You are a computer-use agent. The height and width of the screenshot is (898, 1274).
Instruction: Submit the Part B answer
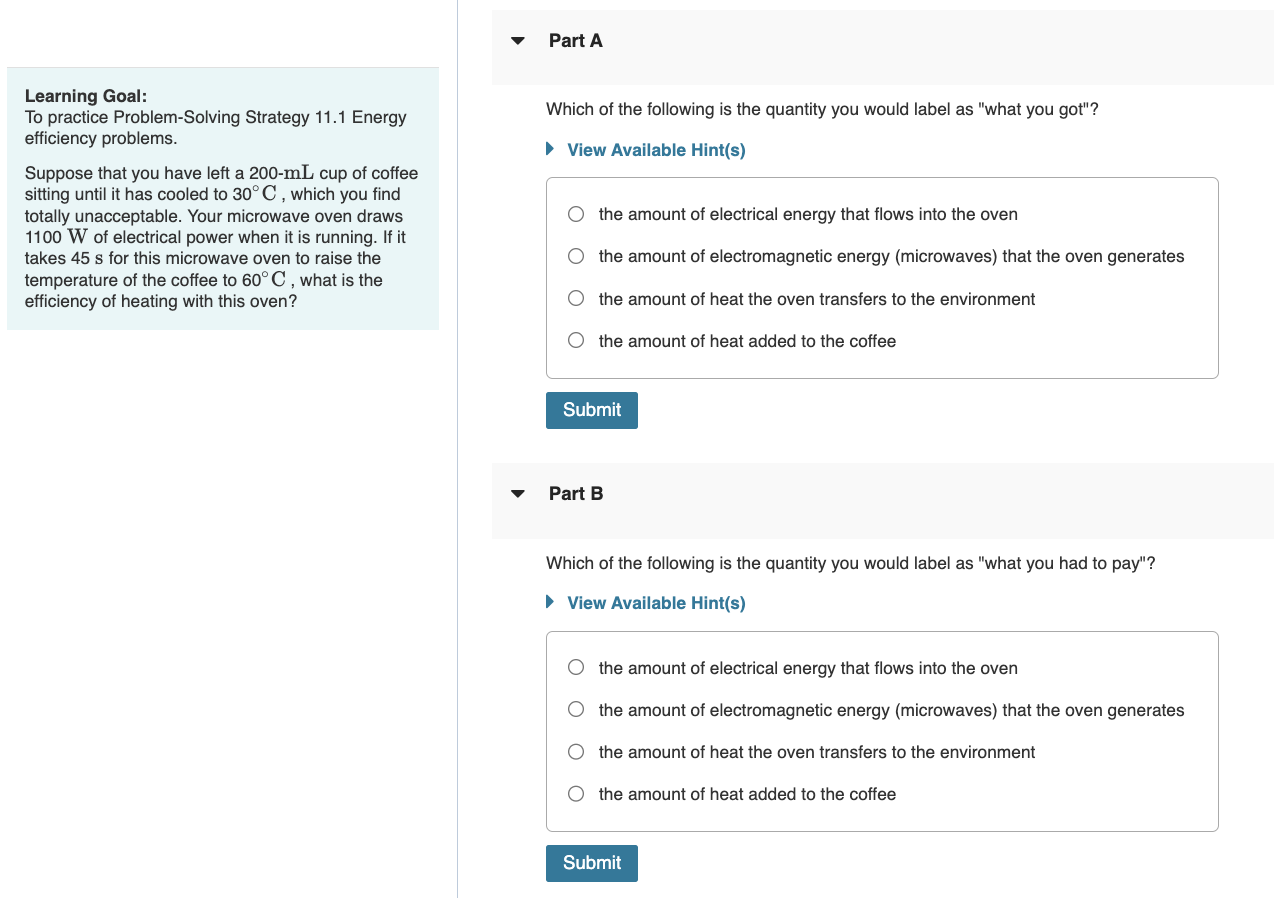[591, 862]
